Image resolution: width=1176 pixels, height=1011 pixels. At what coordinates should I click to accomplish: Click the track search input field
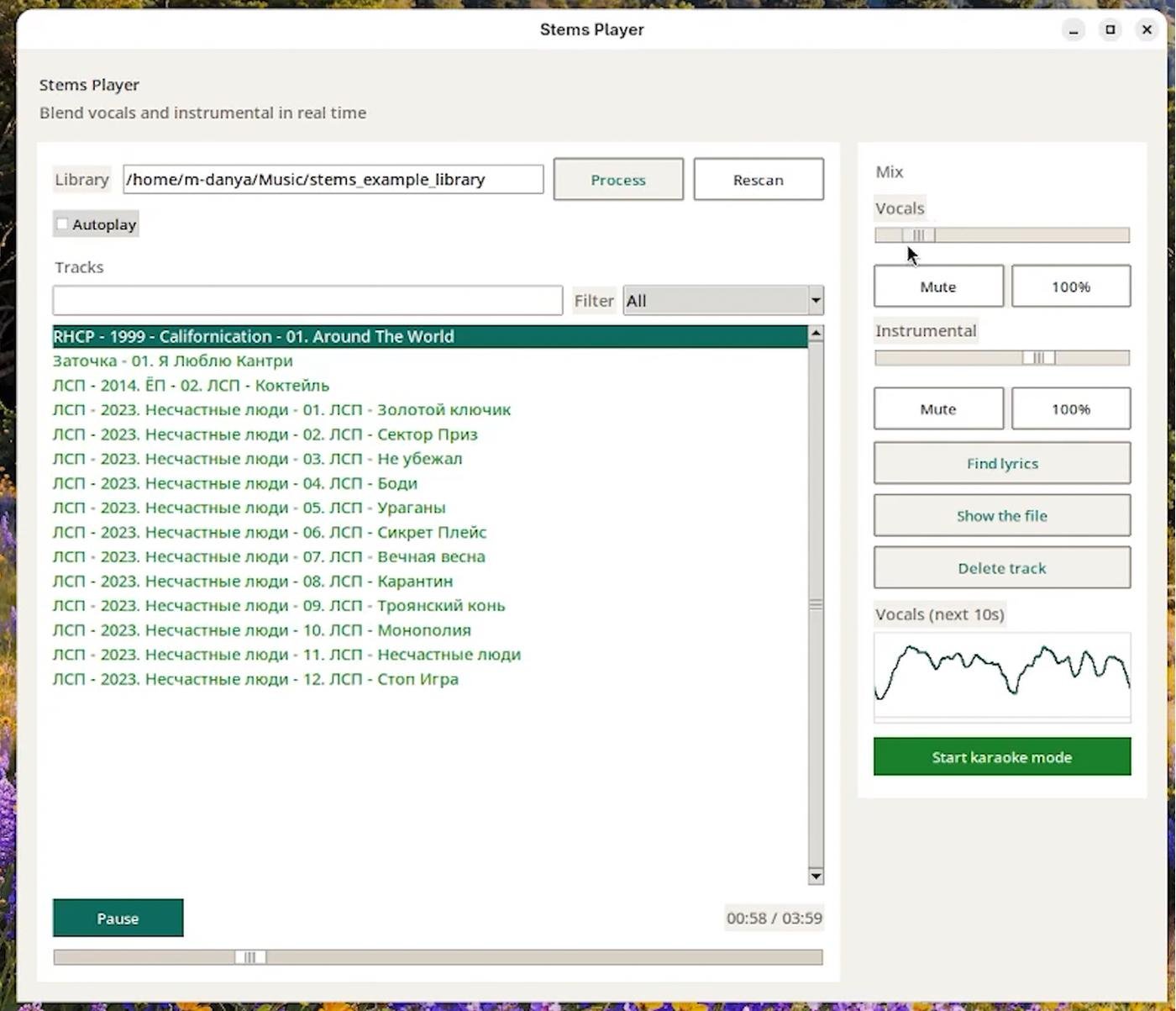307,301
